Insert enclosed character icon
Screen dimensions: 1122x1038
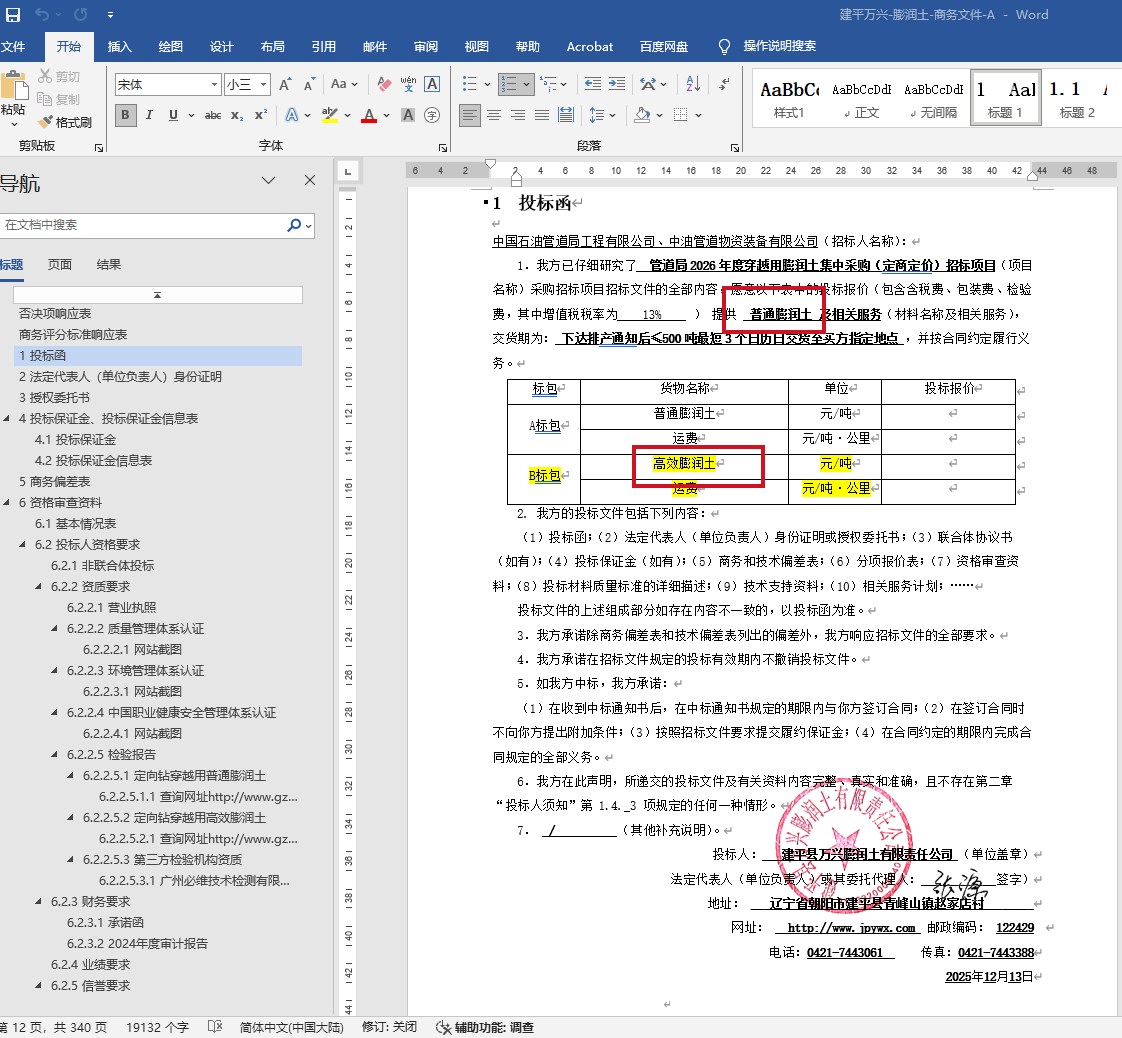[432, 115]
